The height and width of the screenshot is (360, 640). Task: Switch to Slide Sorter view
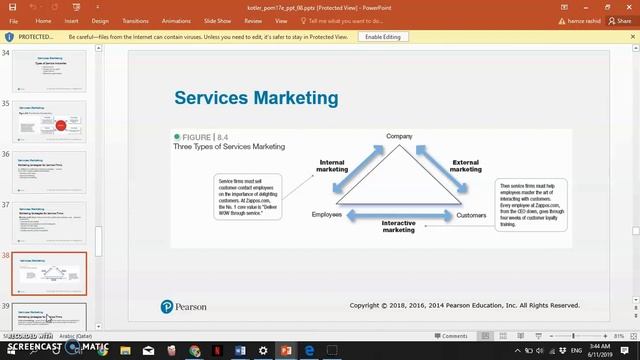click(503, 336)
